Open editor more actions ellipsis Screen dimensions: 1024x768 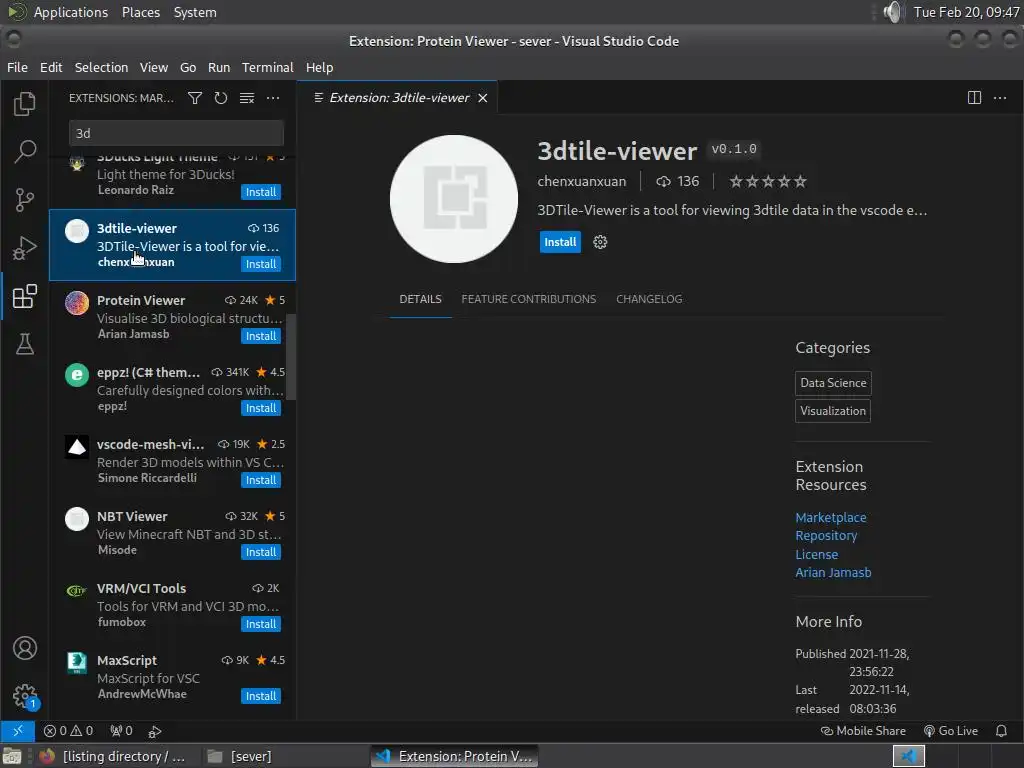point(1000,98)
